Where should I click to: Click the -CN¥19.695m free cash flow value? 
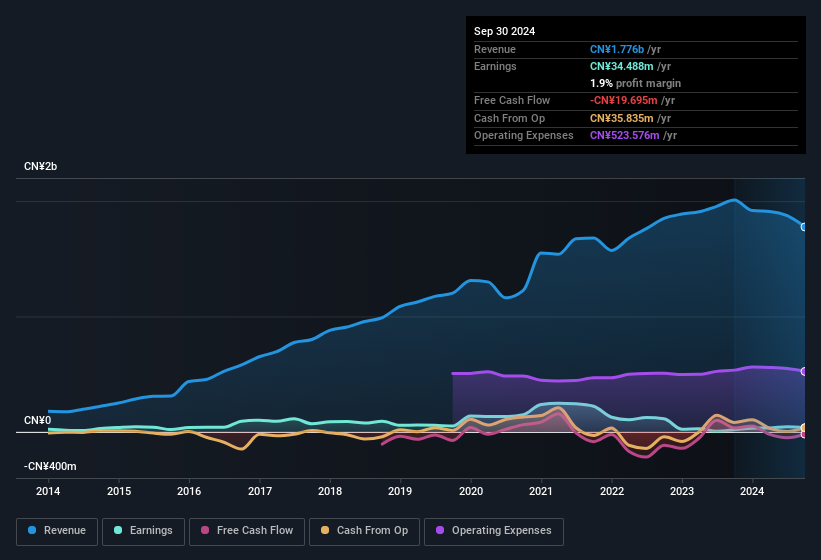click(x=623, y=101)
